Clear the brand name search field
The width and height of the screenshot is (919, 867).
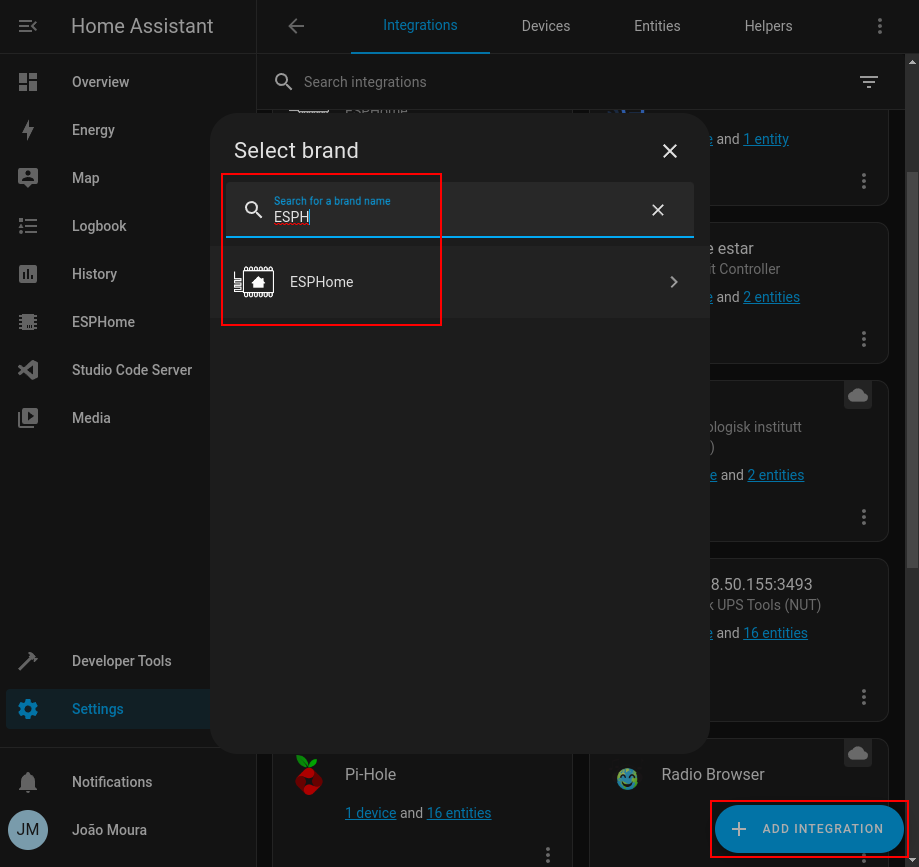tap(658, 210)
